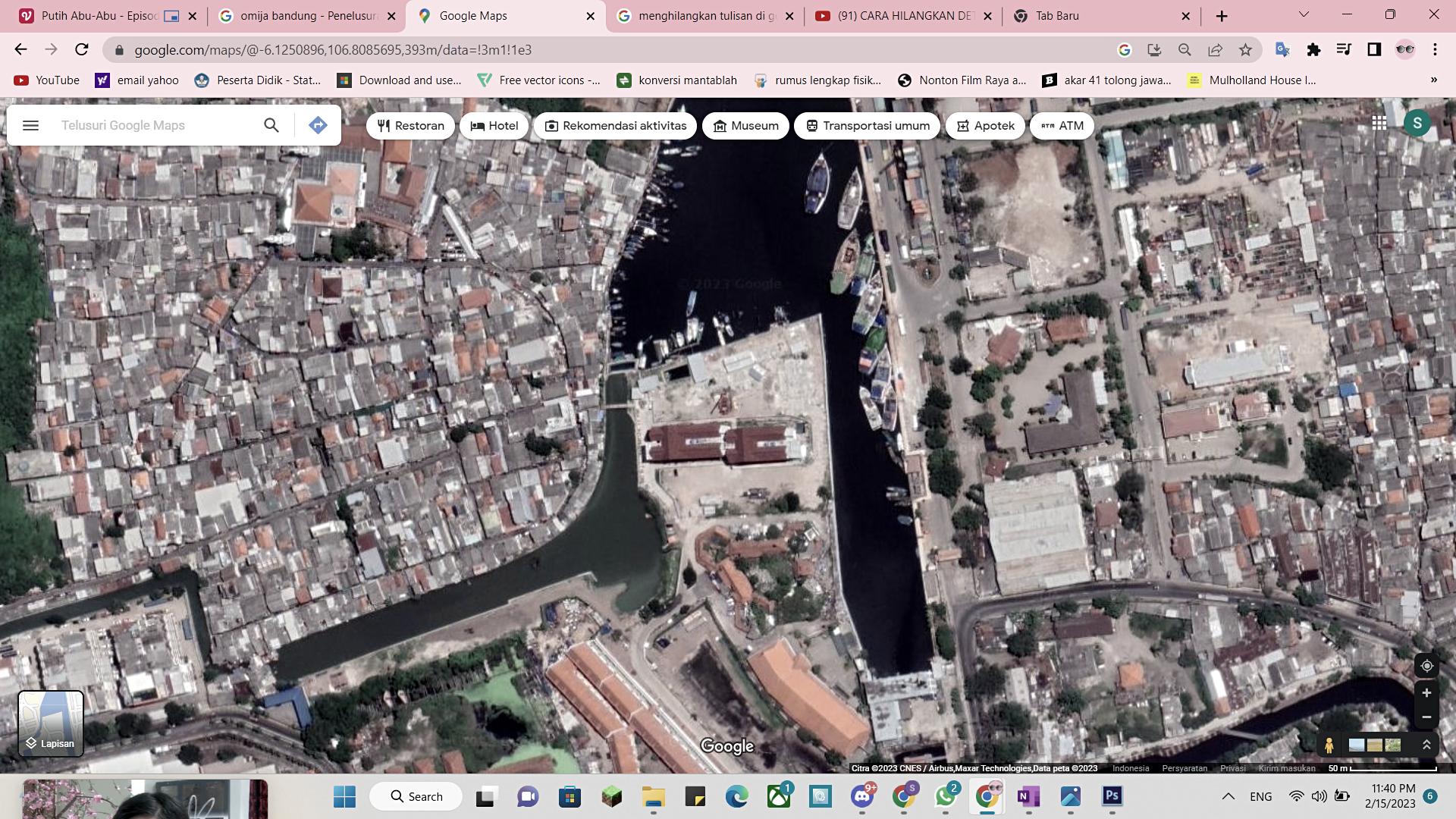Switch to the Tab Baru tab

pyautogui.click(x=1092, y=16)
